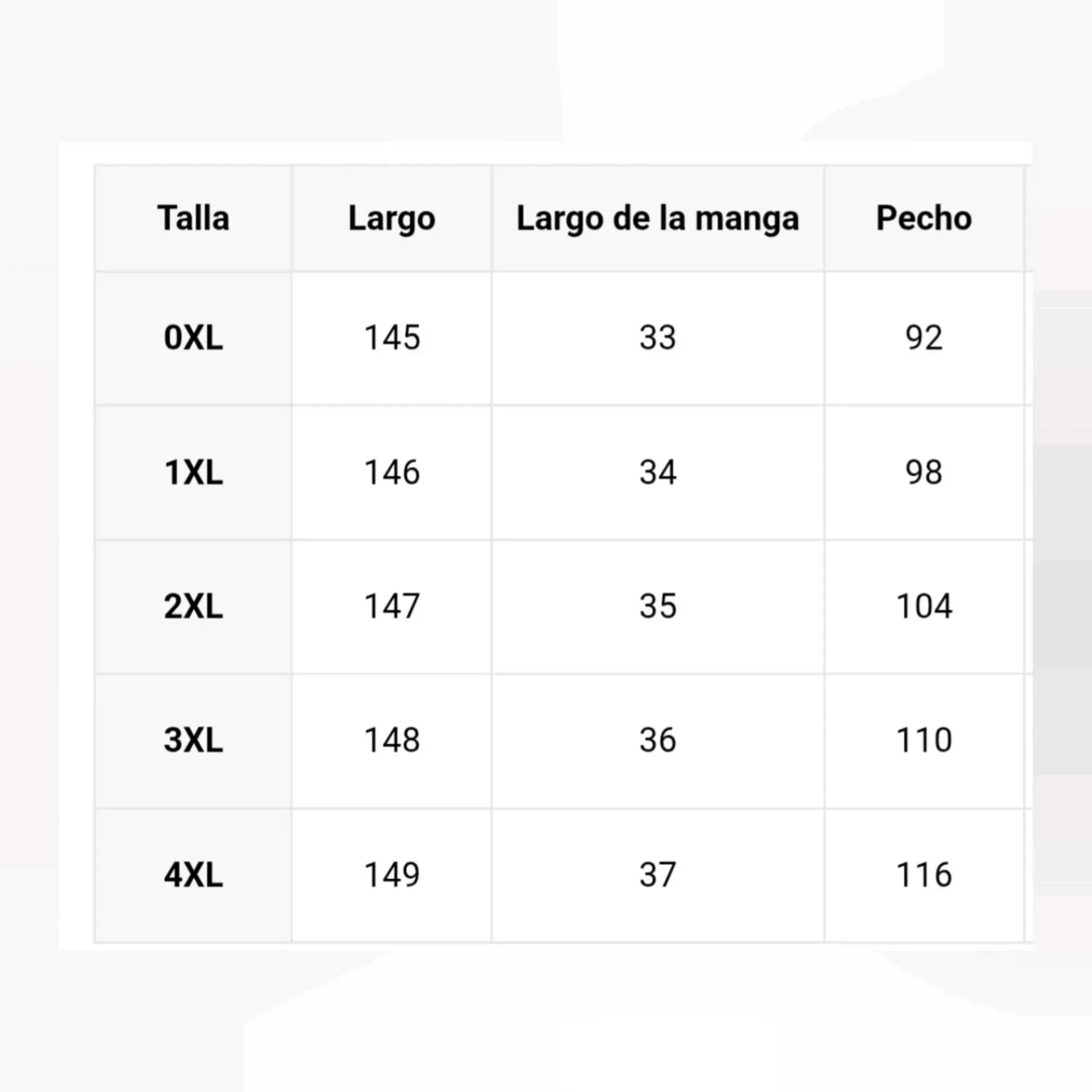Select the 1XL size row label
The image size is (1092, 1092).
[x=193, y=472]
